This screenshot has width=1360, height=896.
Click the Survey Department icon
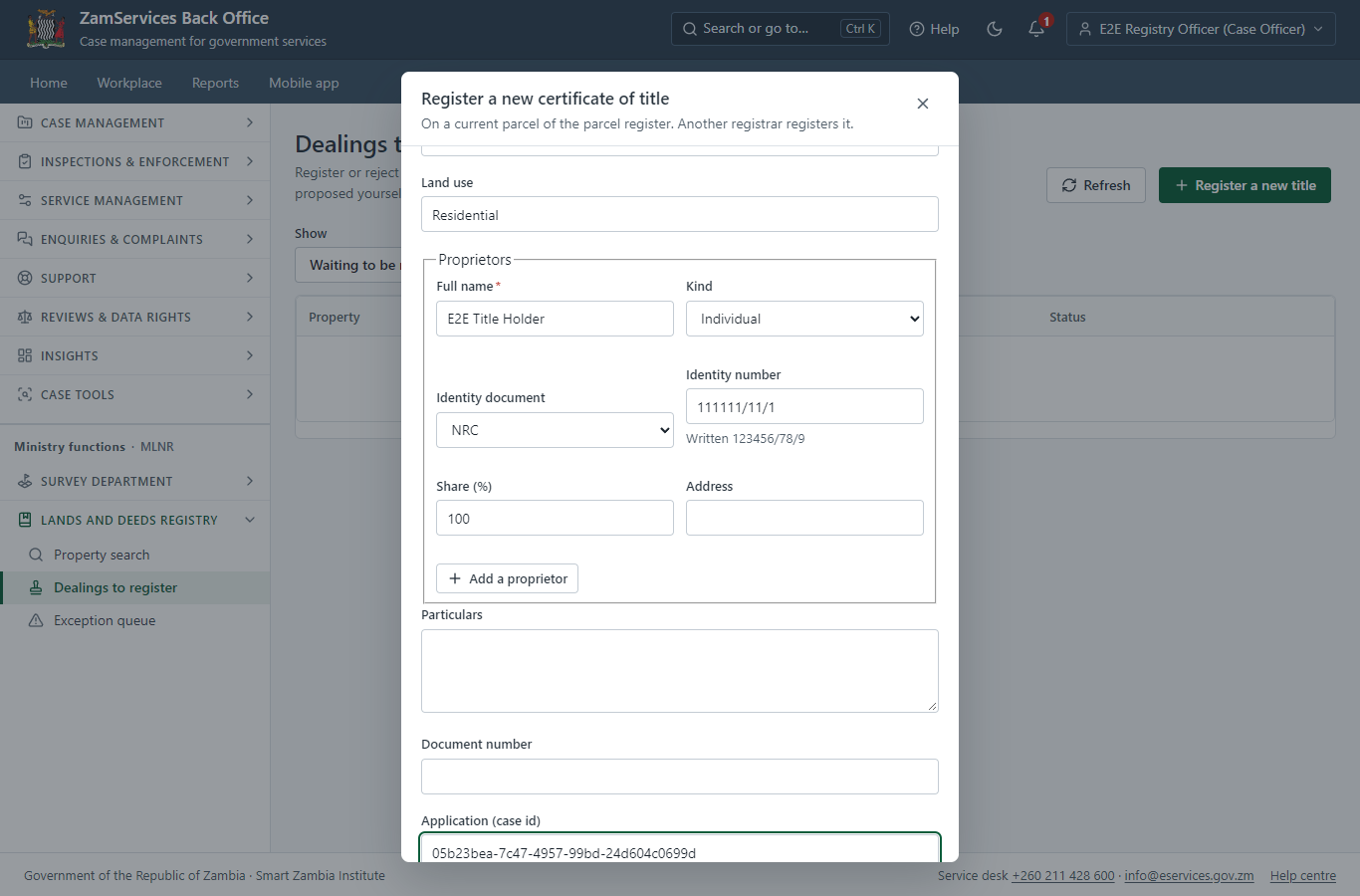tap(25, 481)
